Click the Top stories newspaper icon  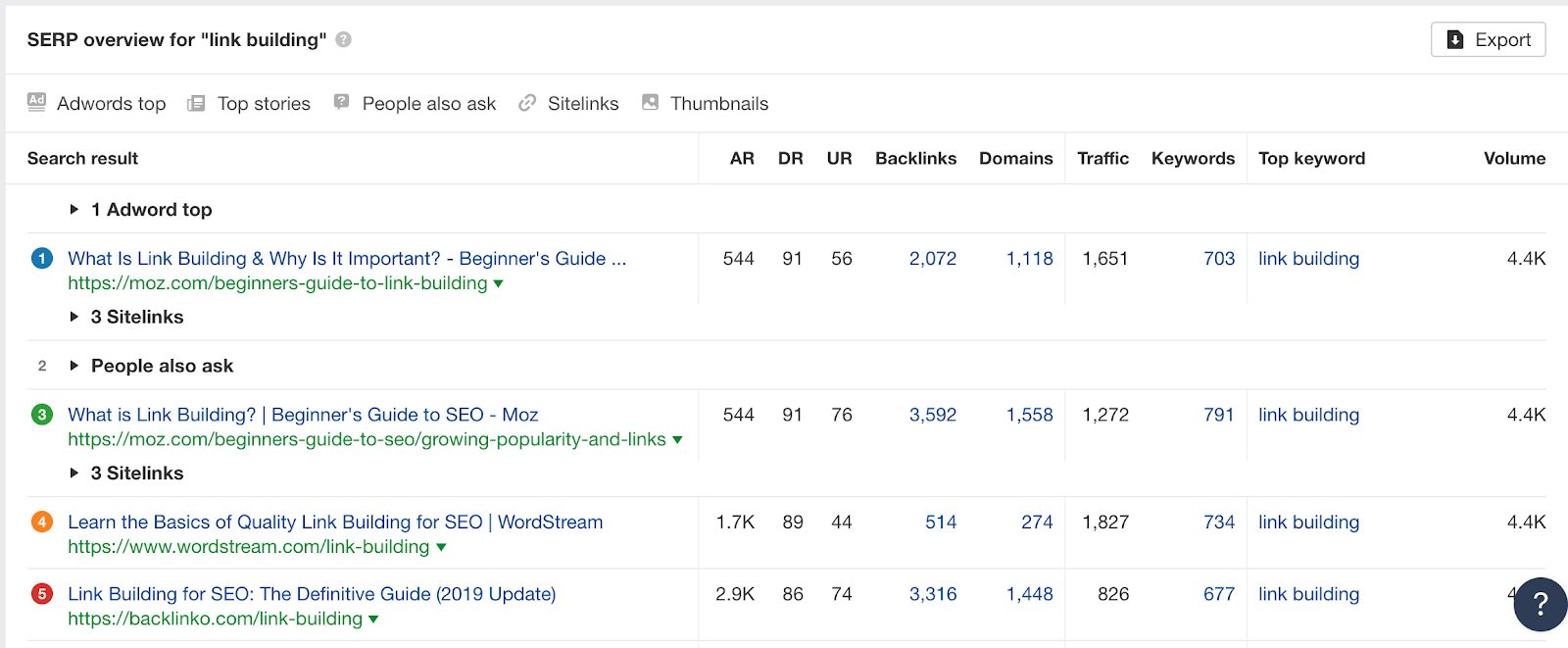(196, 103)
